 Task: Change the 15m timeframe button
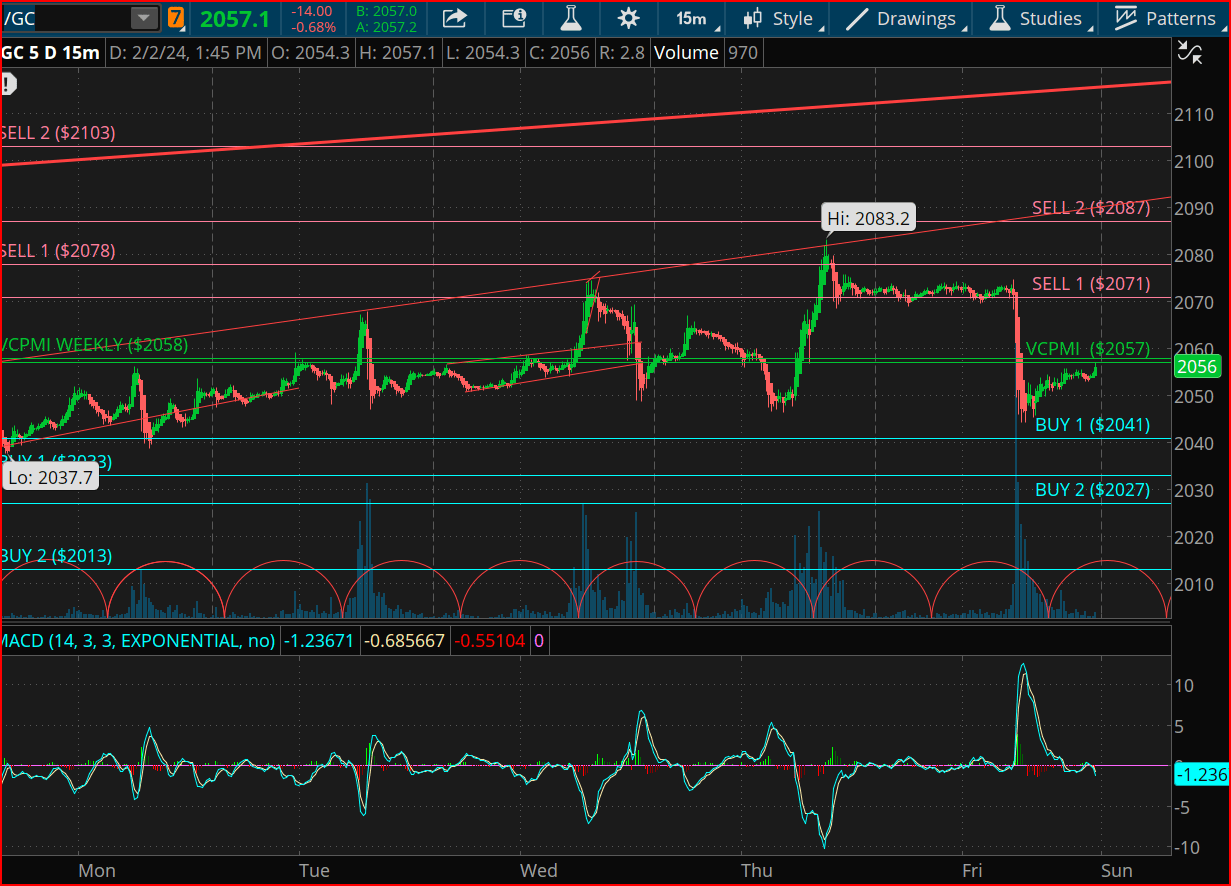[690, 18]
